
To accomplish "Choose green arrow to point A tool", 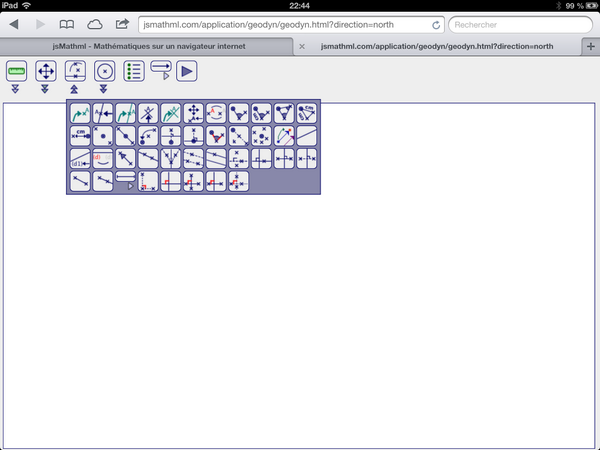I will click(80, 113).
